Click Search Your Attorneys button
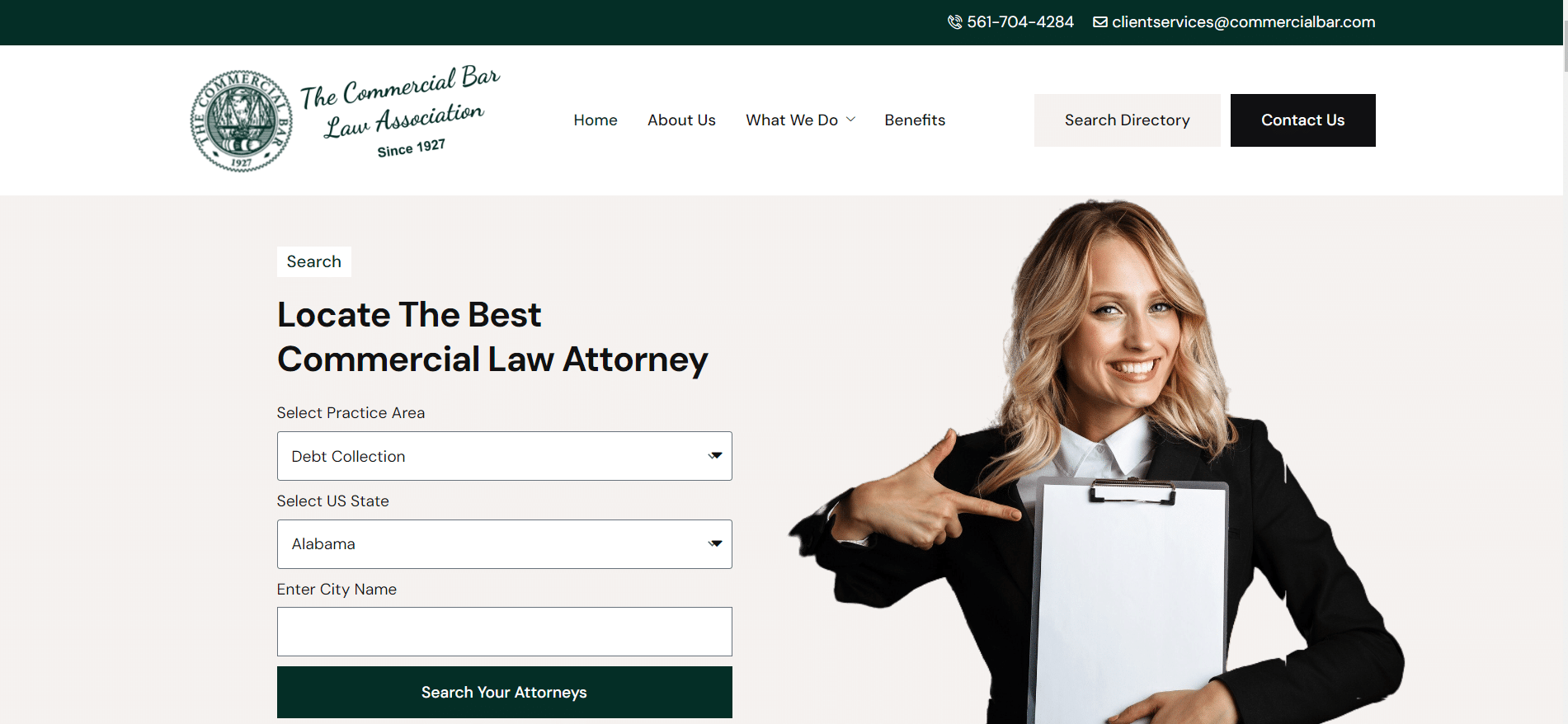 tap(504, 693)
